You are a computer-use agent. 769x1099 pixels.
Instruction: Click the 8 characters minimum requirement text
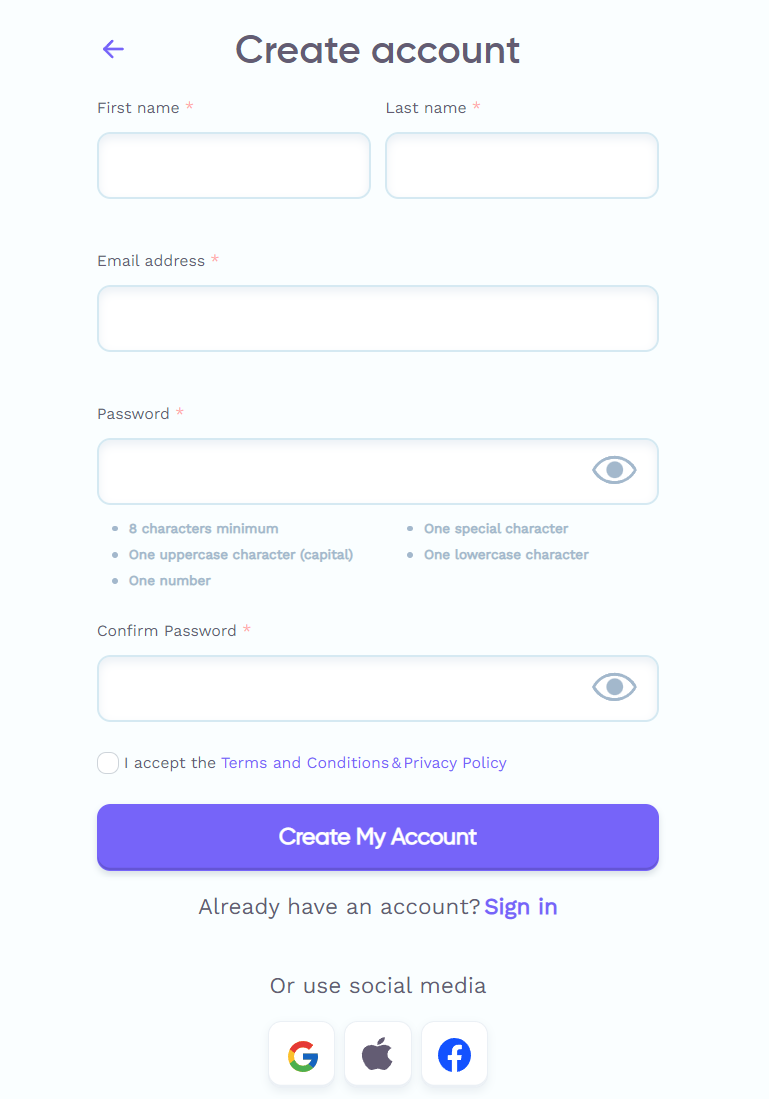tap(203, 528)
